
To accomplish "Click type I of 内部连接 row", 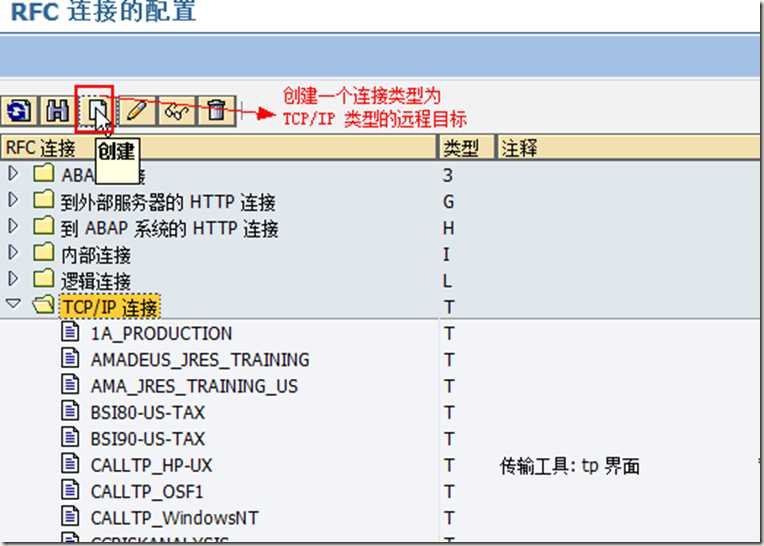I will tap(446, 254).
